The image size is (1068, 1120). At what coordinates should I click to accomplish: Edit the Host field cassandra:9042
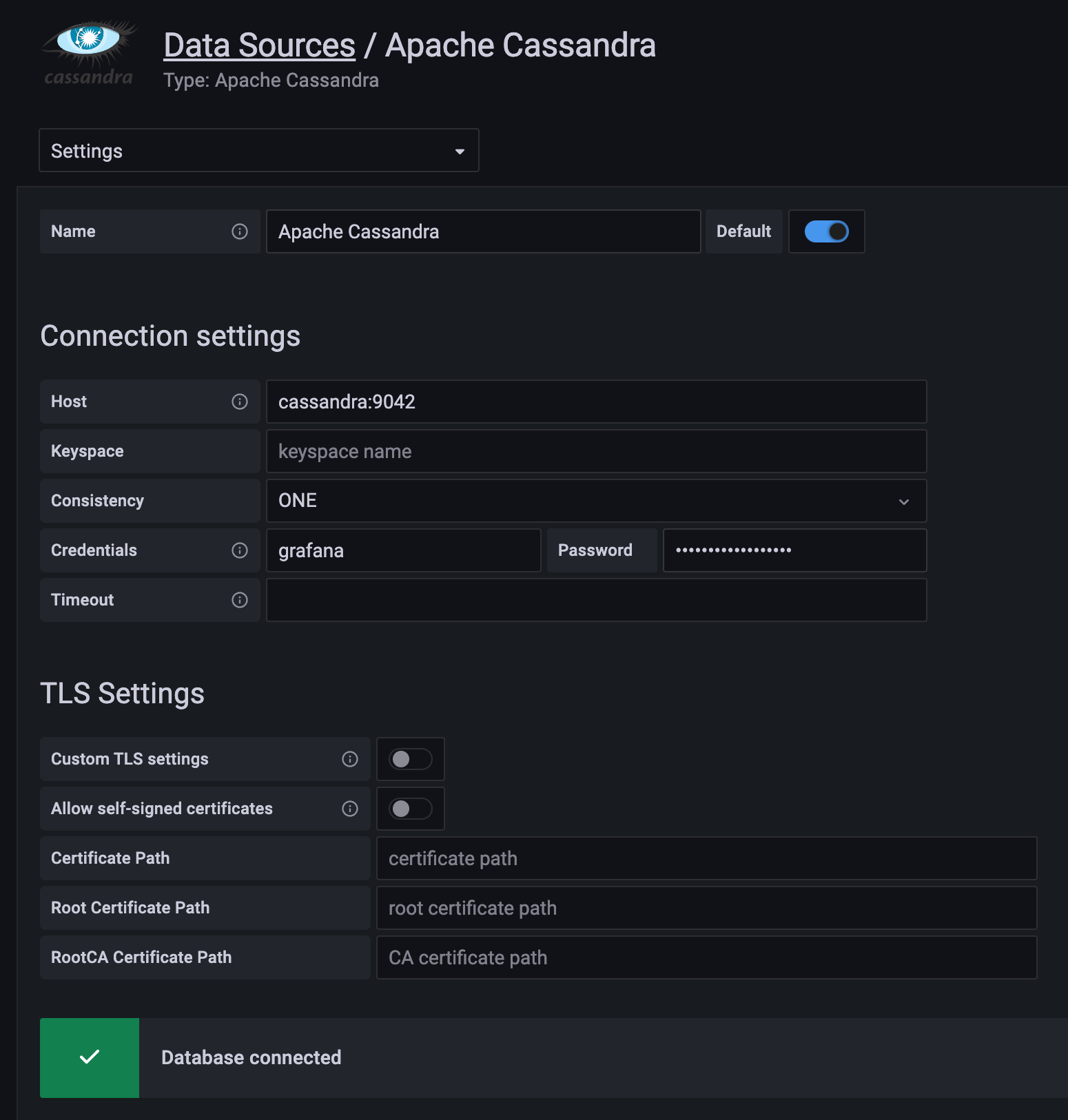597,402
